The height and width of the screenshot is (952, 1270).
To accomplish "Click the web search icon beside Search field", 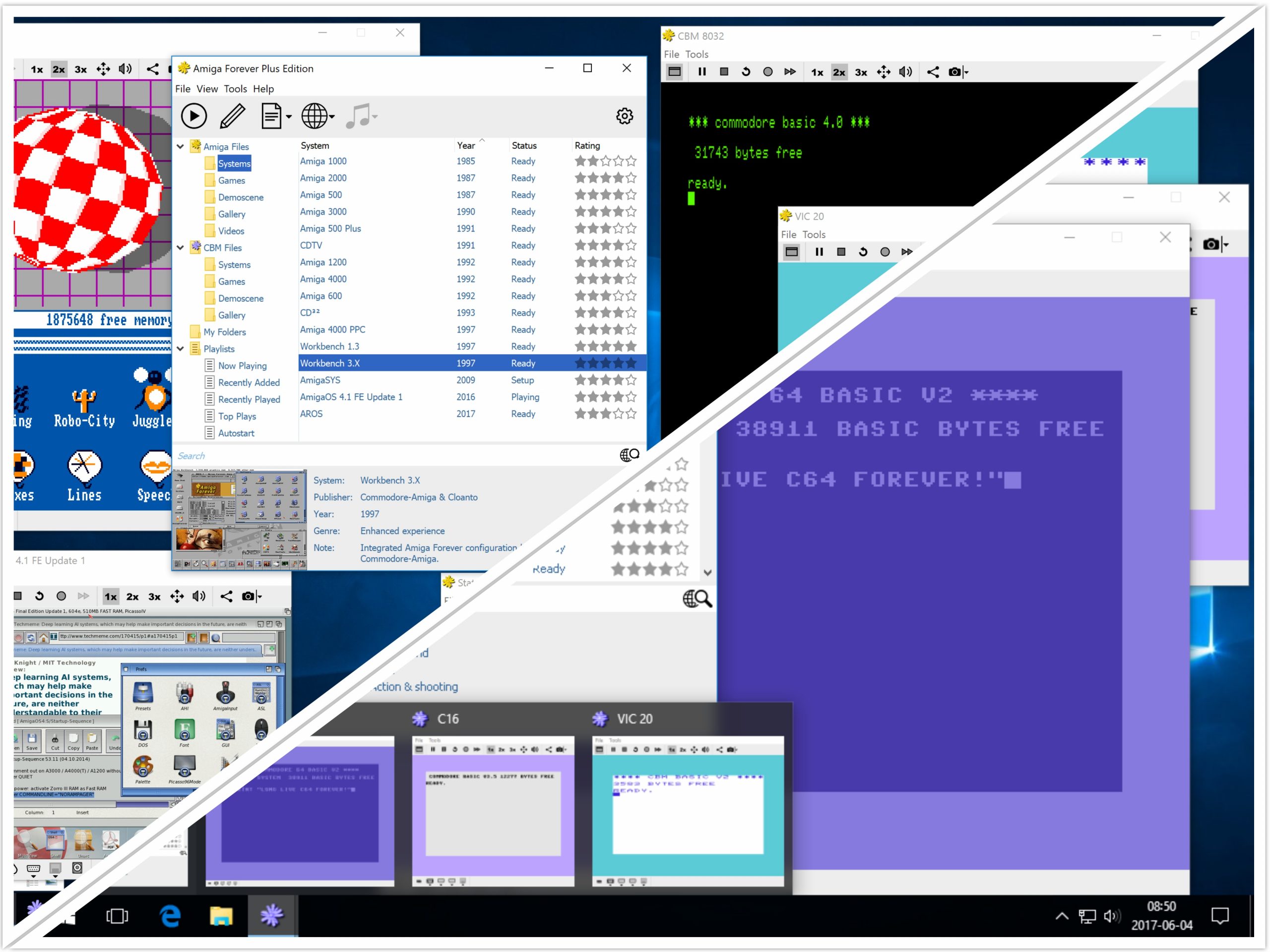I will point(629,455).
